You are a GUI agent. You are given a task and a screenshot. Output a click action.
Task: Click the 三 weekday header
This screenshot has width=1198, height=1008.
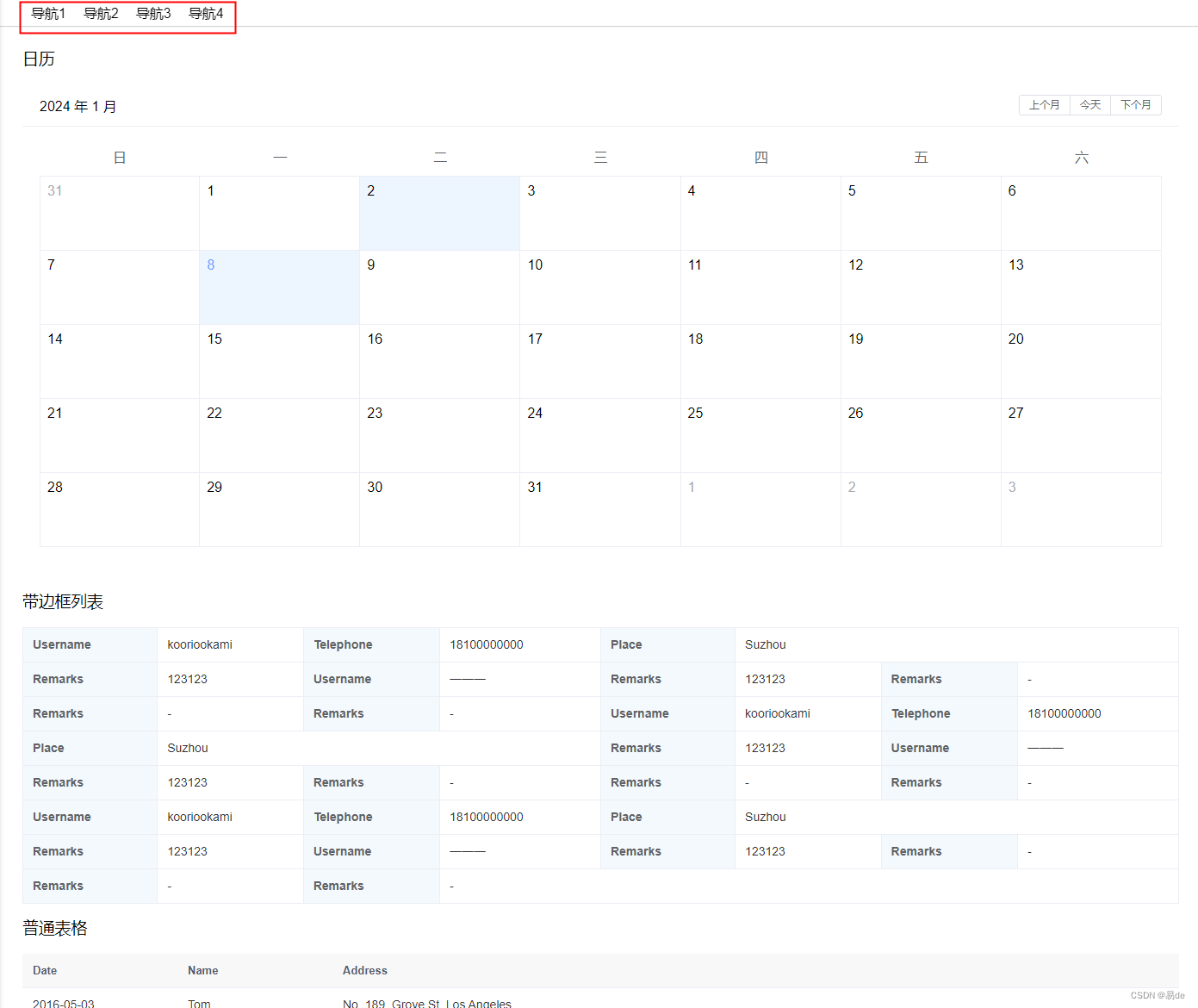[x=601, y=158]
